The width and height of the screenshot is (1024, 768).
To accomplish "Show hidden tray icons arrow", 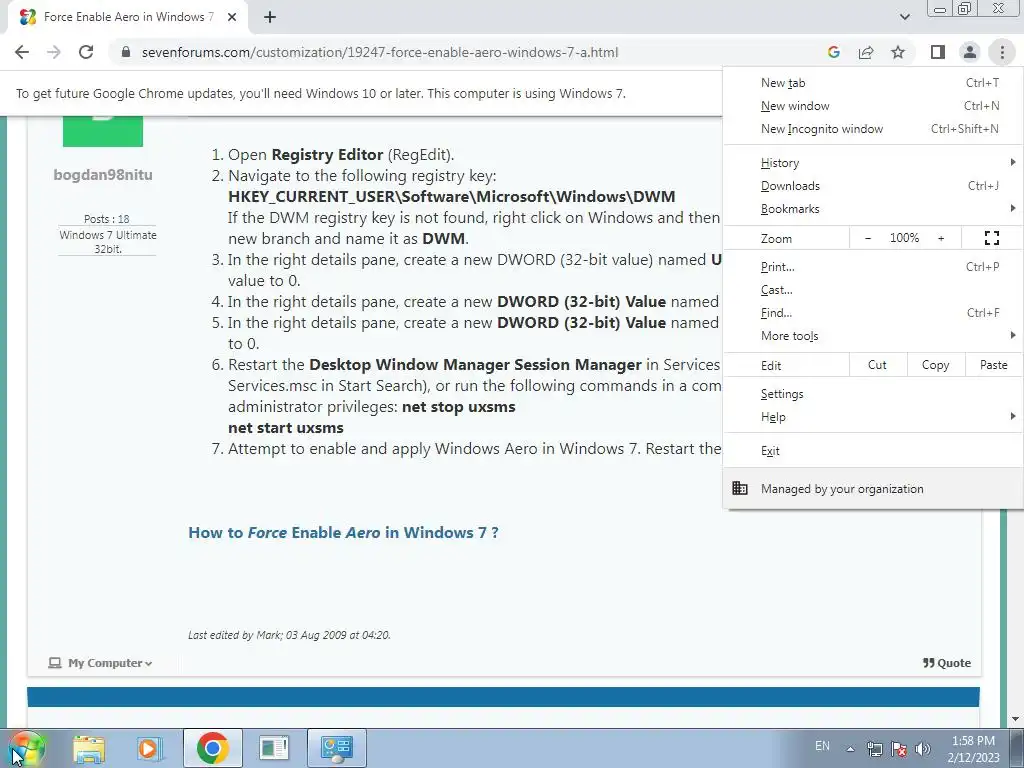I will click(x=850, y=749).
